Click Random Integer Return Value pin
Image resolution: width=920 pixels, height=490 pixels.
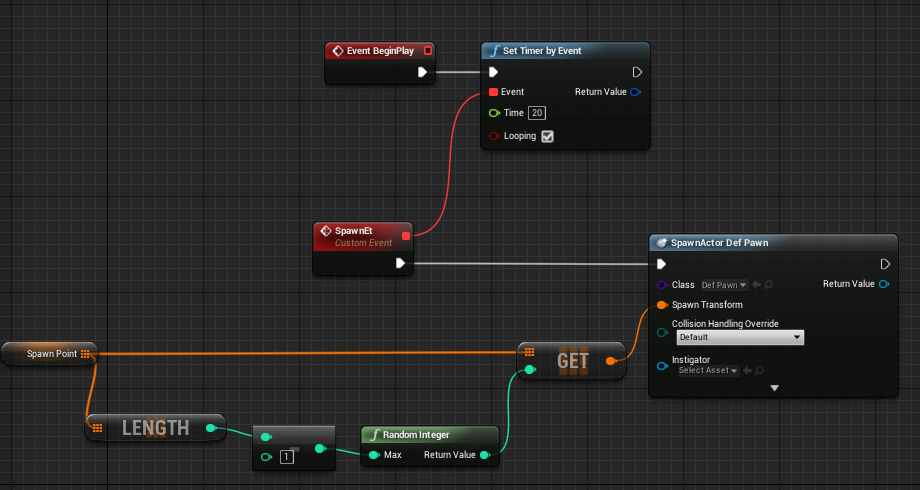click(485, 455)
